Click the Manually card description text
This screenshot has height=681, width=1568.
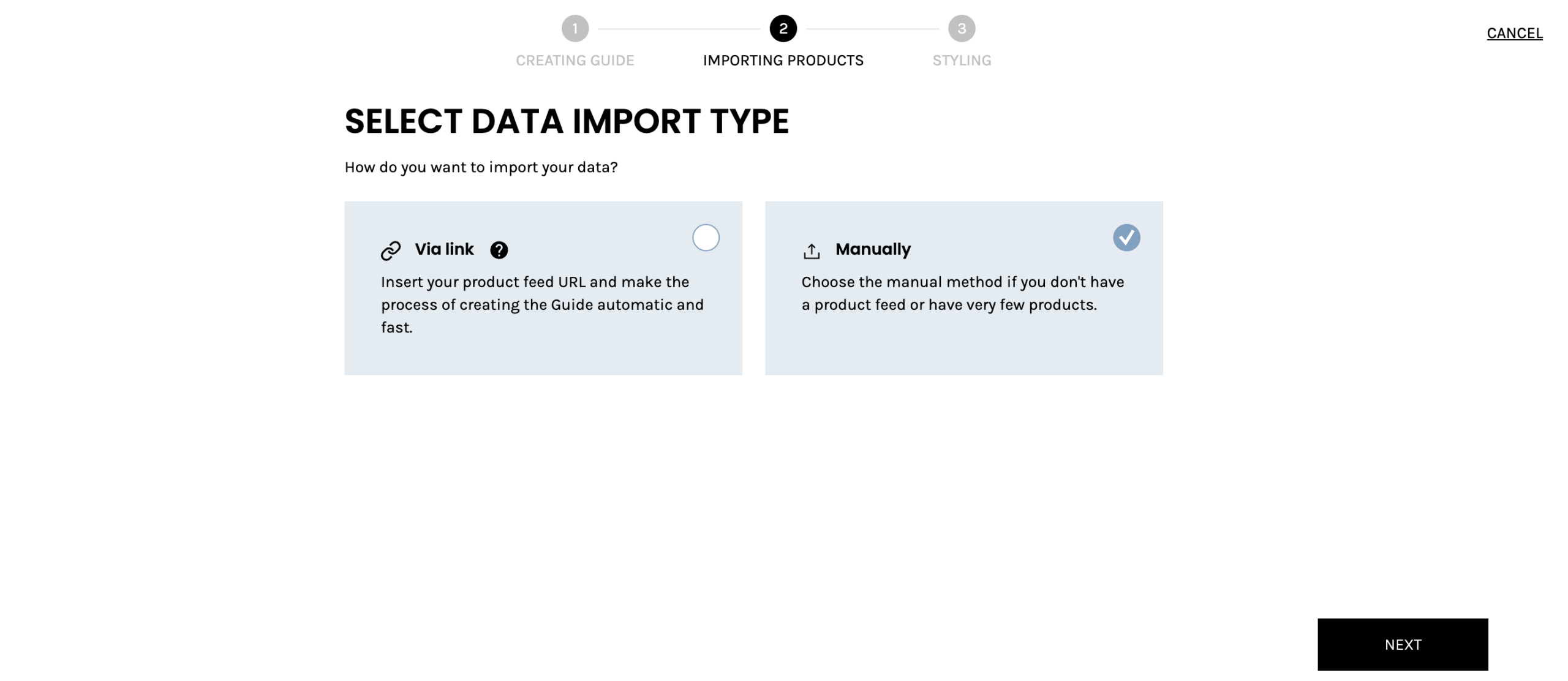[x=962, y=293]
